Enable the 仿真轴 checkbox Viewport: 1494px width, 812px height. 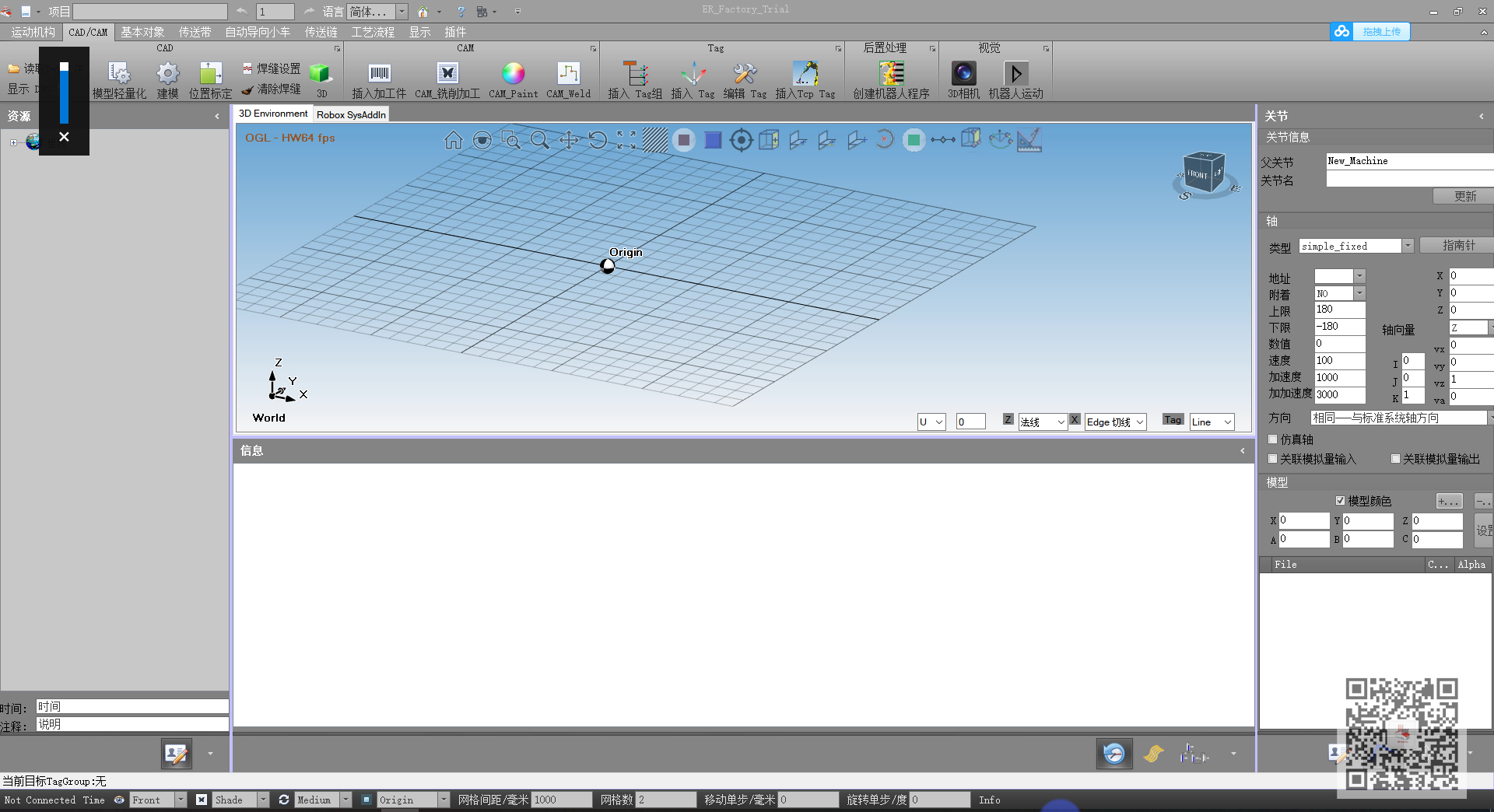click(x=1273, y=439)
